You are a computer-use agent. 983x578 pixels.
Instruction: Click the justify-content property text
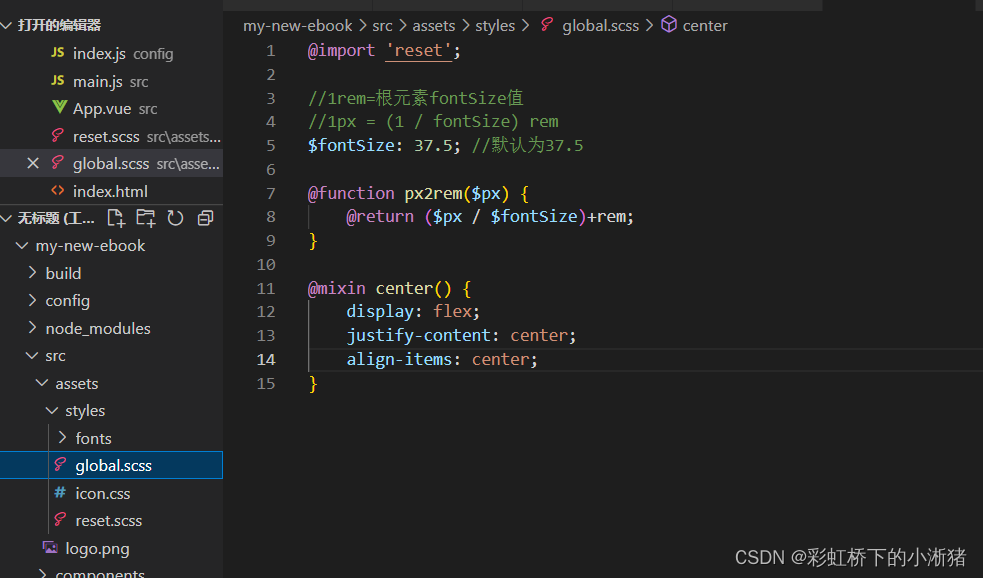point(418,336)
